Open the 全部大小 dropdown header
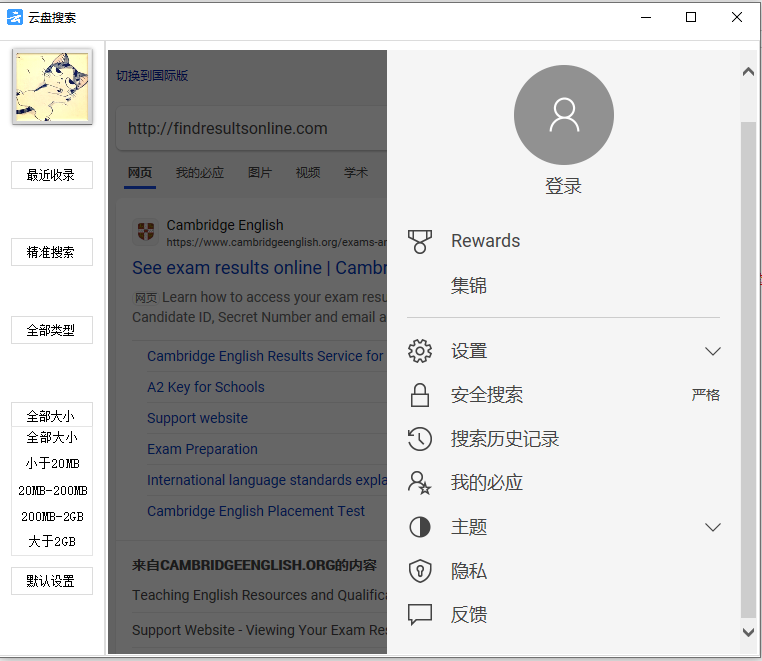The height and width of the screenshot is (661, 762). (x=52, y=416)
